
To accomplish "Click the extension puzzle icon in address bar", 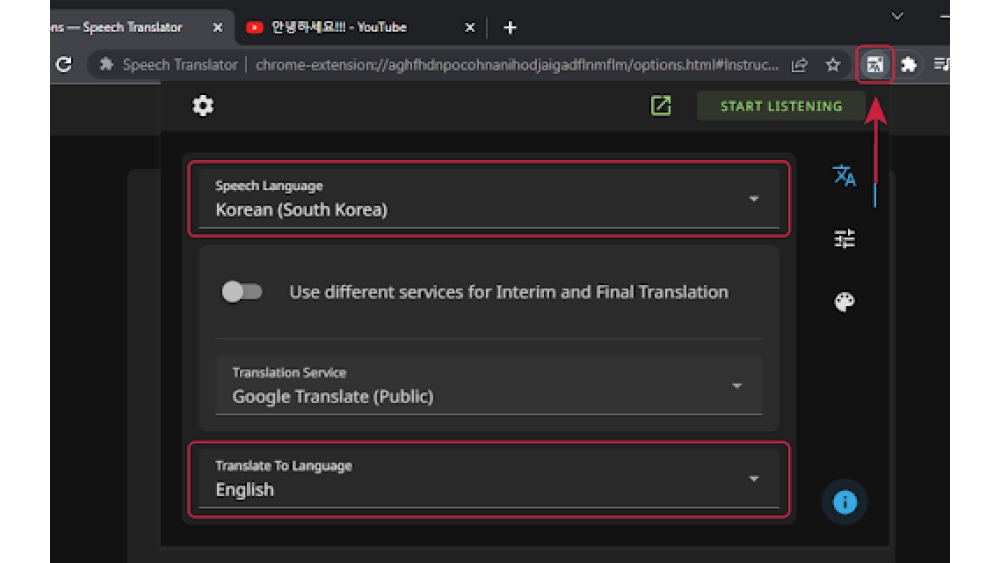I will coord(107,64).
